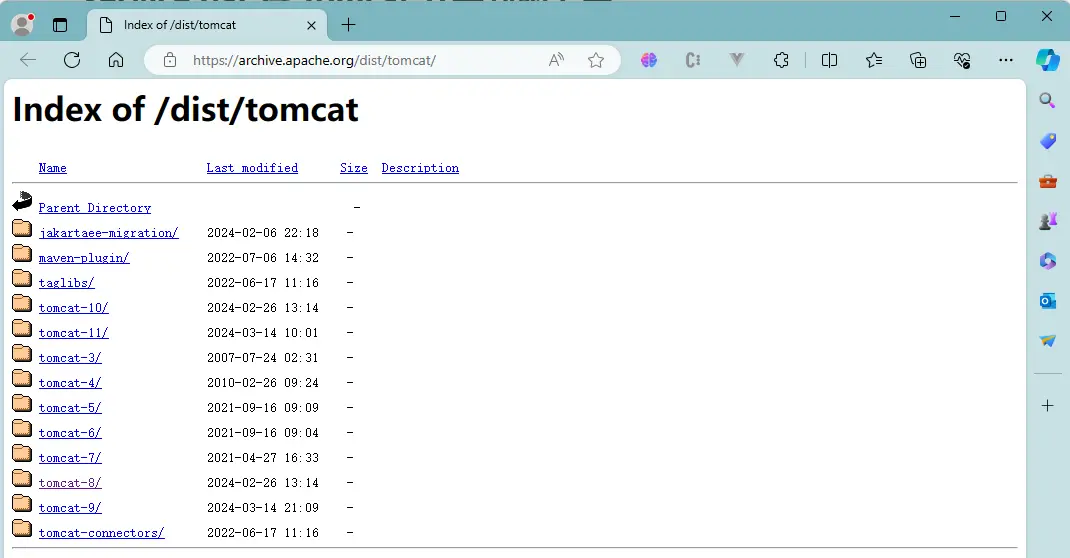Click folder icon beside tomcat-connectors/
This screenshot has width=1070, height=558.
(x=22, y=528)
